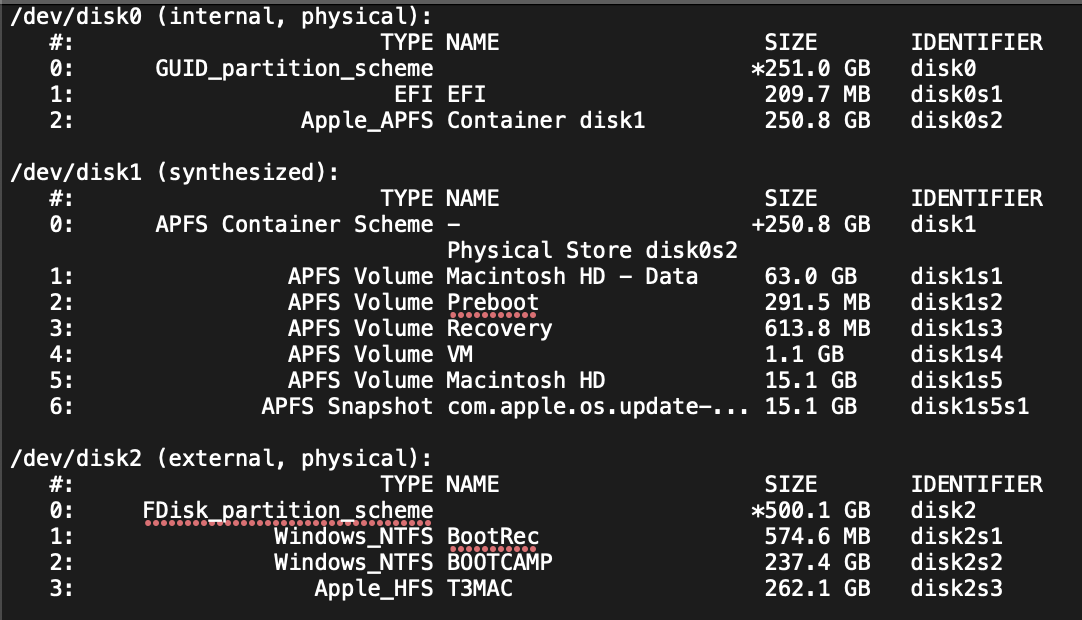The image size is (1082, 620).
Task: Click the "BootRec" partition name
Action: pos(493,536)
